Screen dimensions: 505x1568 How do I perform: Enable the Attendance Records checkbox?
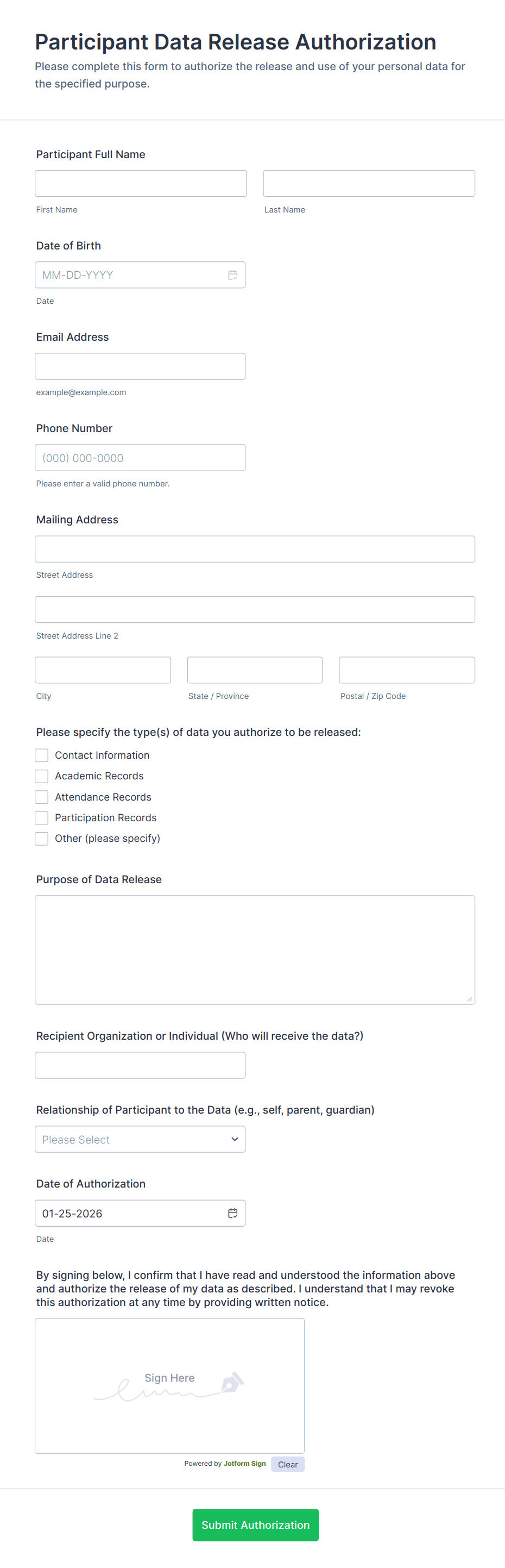[41, 796]
